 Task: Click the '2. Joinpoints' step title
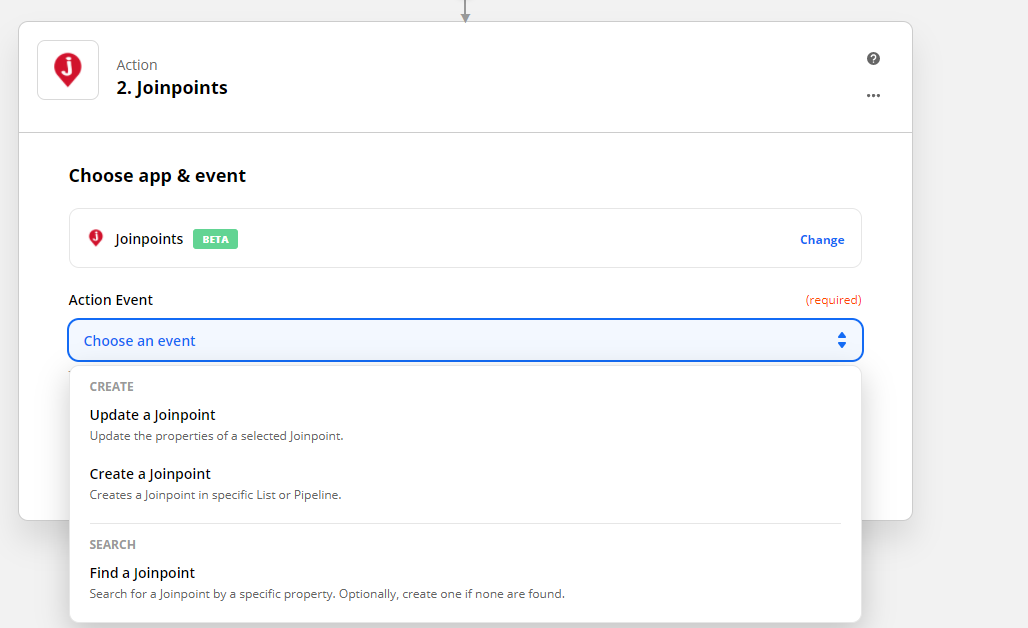point(172,88)
